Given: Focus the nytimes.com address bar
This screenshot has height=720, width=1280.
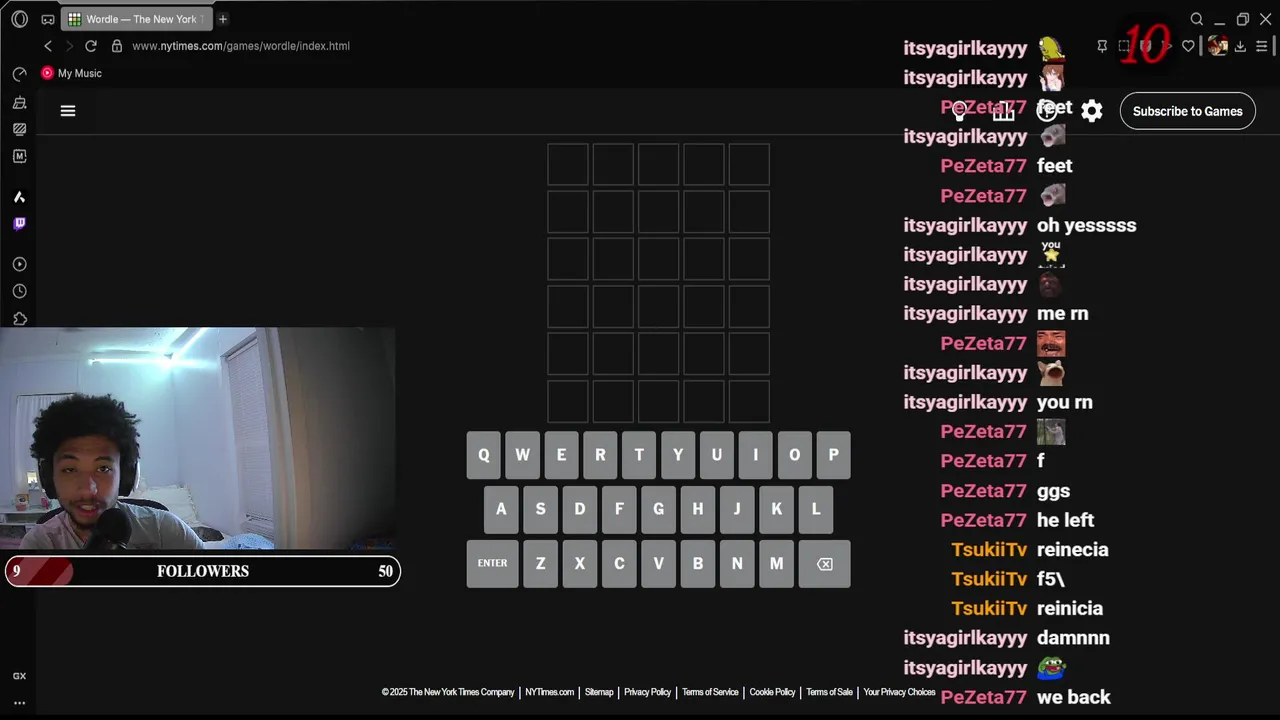Looking at the screenshot, I should (241, 46).
